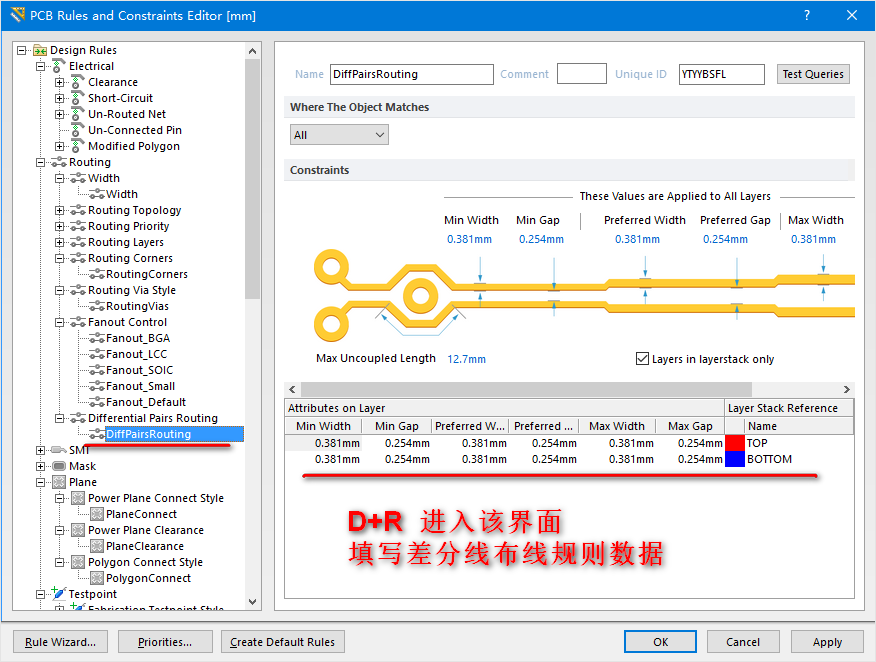Screen dimensions: 876x662
Task: Click the Mask category icon
Action: pos(58,466)
